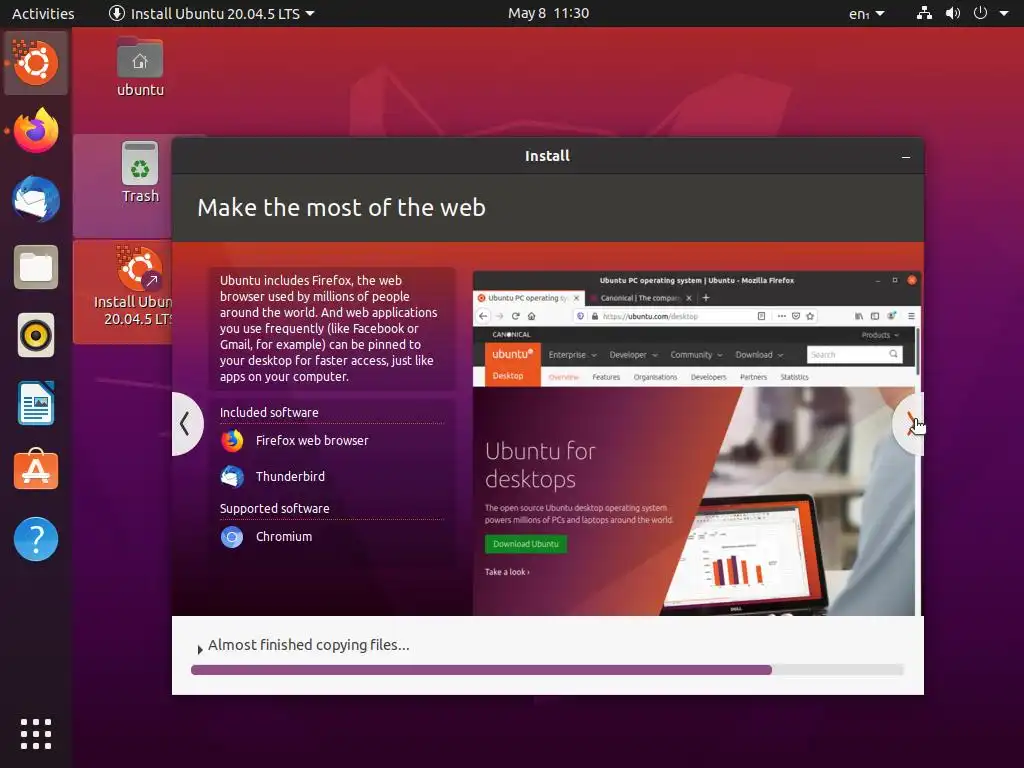
Task: Click the installation progress bar
Action: point(547,670)
